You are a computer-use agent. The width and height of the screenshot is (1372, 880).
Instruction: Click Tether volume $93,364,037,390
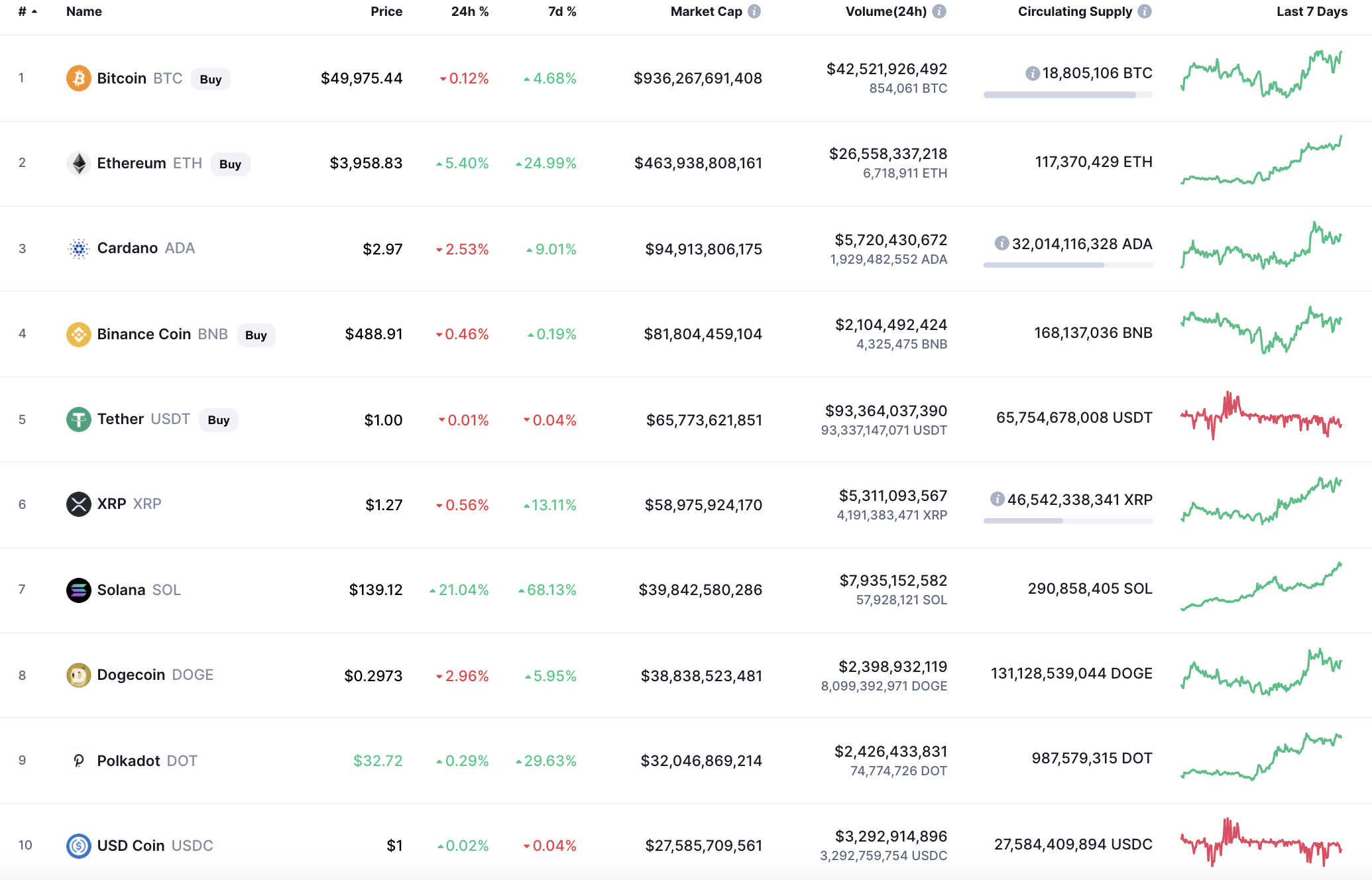[886, 411]
